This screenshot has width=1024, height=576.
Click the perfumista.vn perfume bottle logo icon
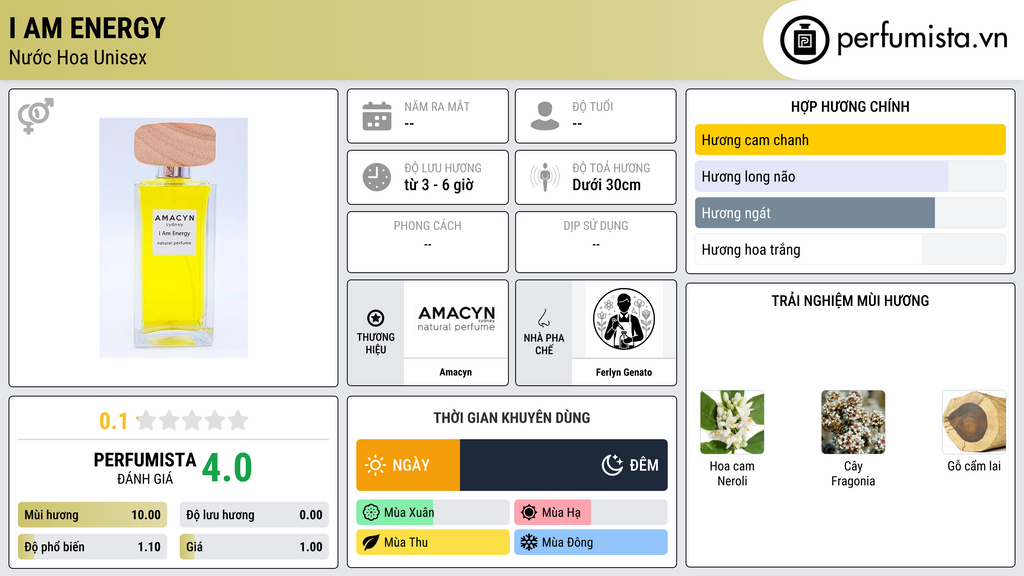tap(804, 40)
